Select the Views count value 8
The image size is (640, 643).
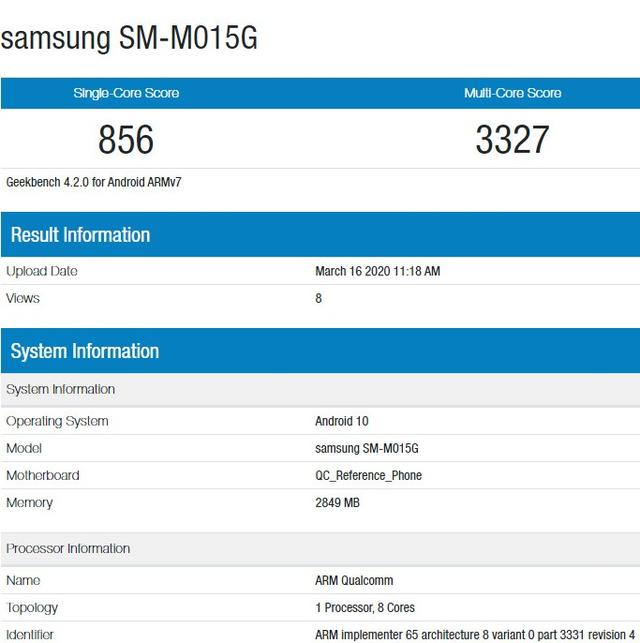point(319,298)
